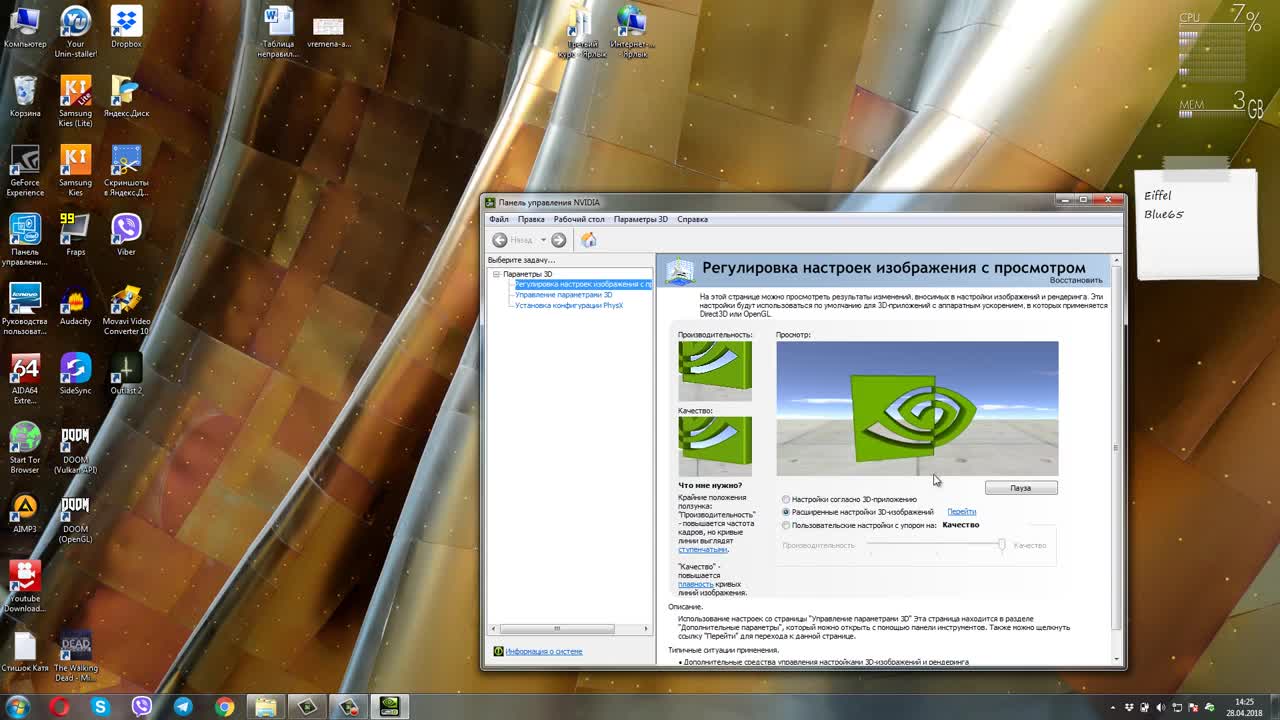Image resolution: width=1280 pixels, height=720 pixels.
Task: Open the Dropbox desktop icon
Action: coord(126,28)
